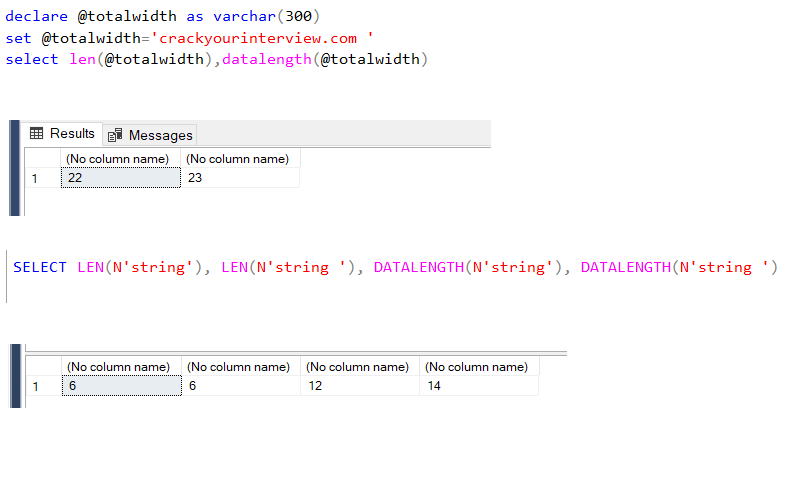This screenshot has width=793, height=485.
Task: Click column header above the 23 value
Action: pyautogui.click(x=238, y=159)
